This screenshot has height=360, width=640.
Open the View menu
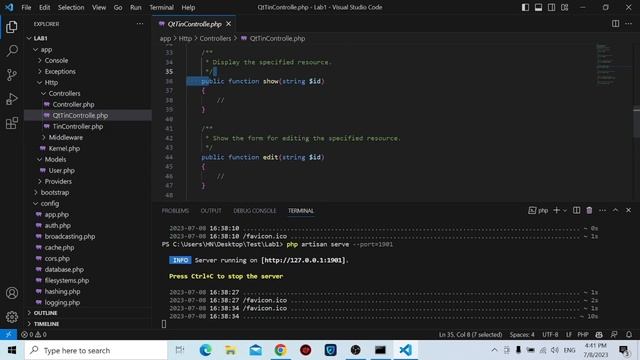click(x=99, y=7)
